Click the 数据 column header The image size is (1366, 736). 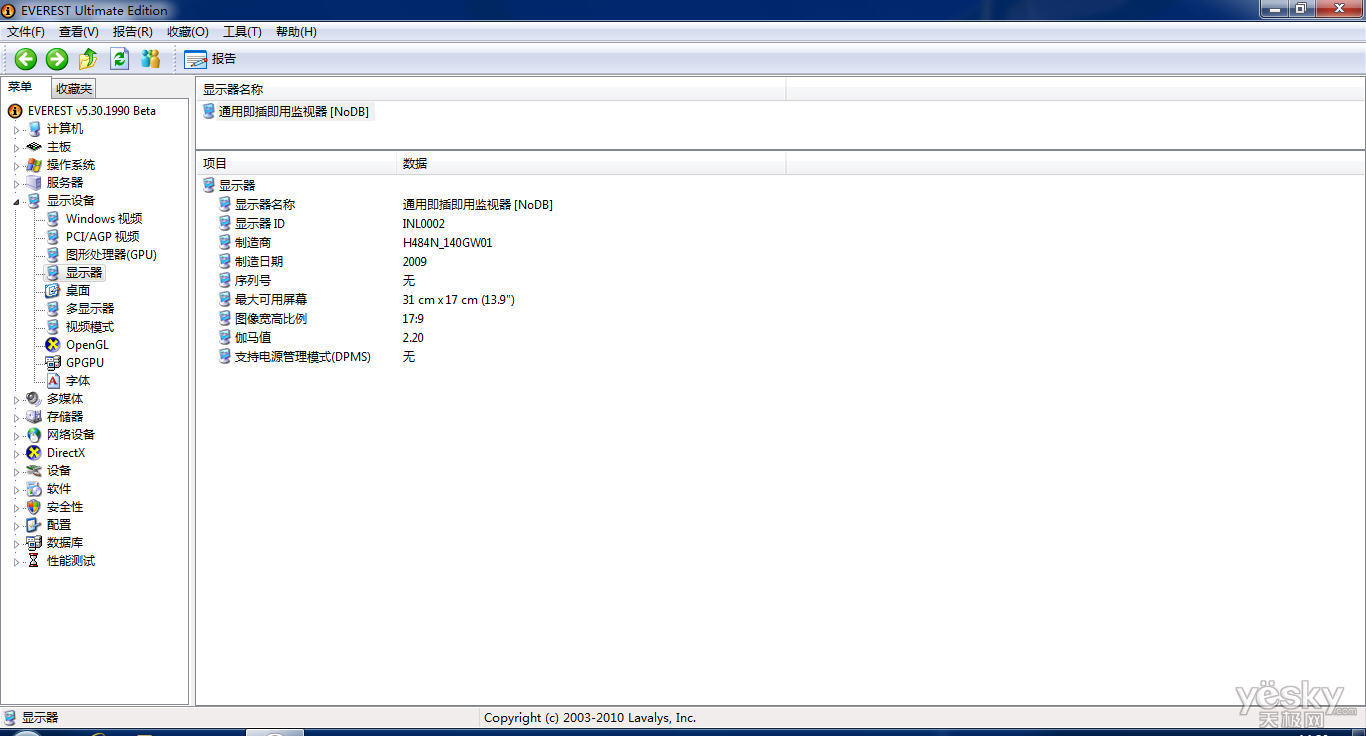(592, 163)
